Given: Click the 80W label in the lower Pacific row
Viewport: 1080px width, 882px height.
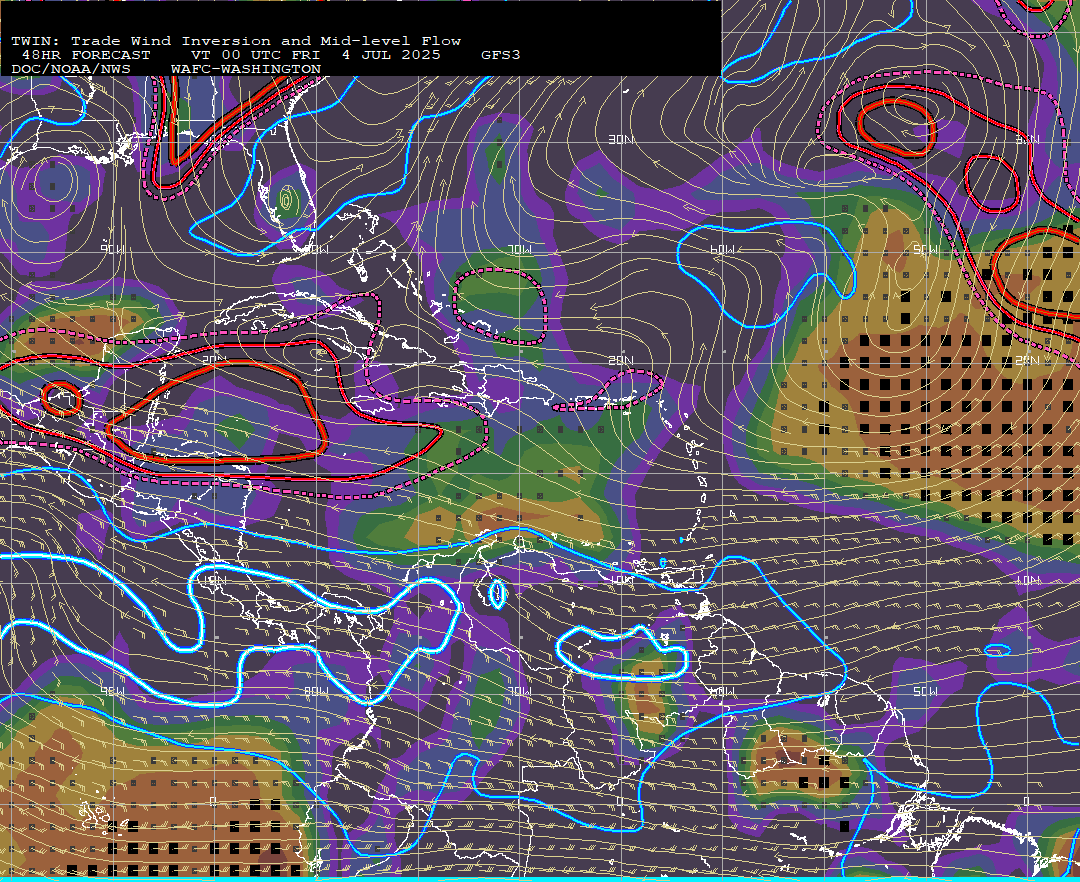Looking at the screenshot, I should [x=316, y=691].
